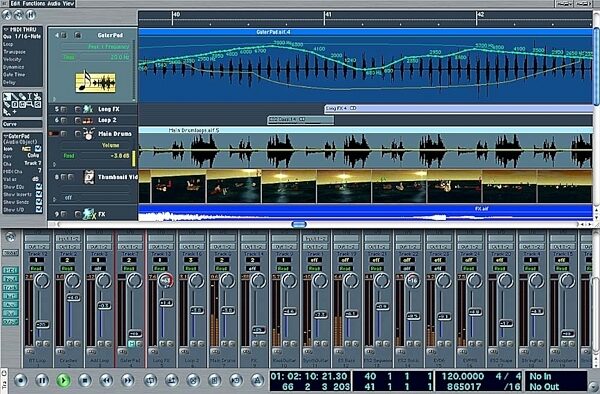Click the Curve tool option box
The height and width of the screenshot is (394, 600).
pos(22,124)
